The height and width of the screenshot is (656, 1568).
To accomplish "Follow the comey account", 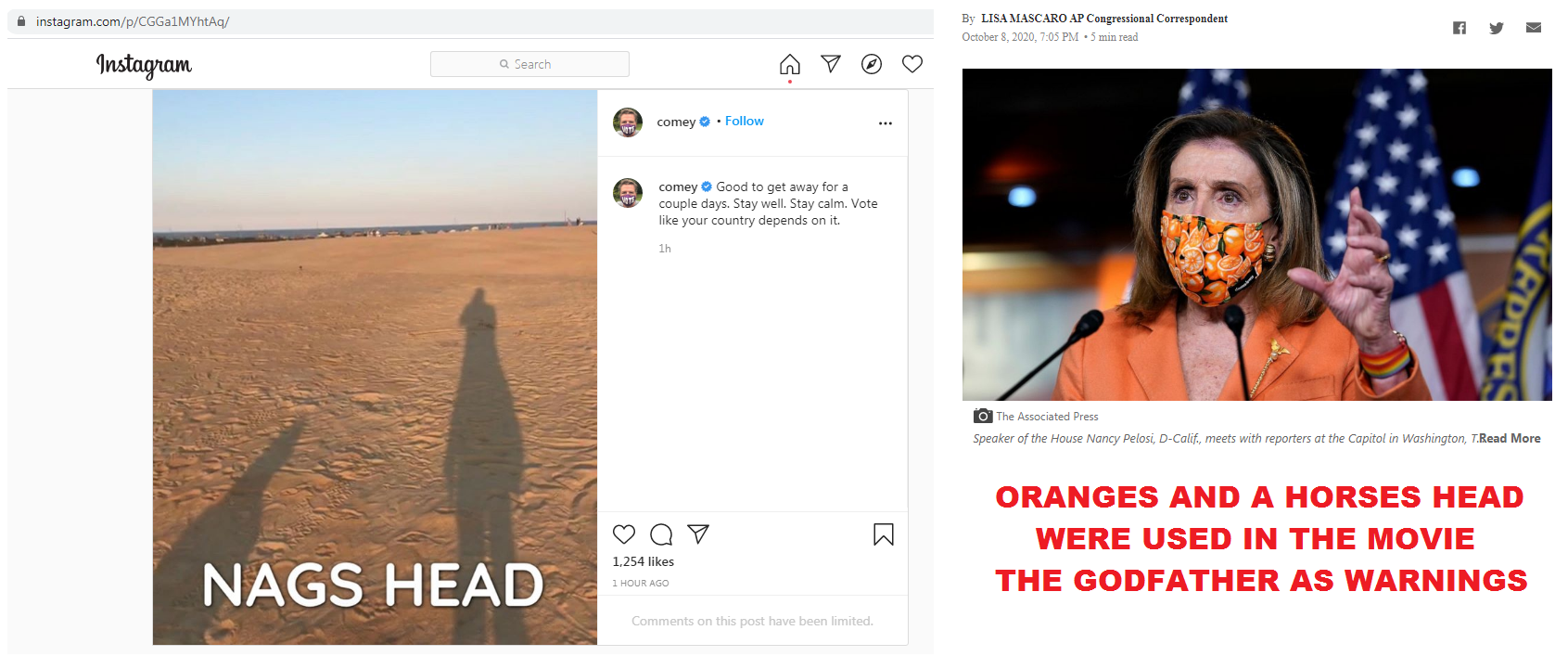I will pyautogui.click(x=745, y=122).
